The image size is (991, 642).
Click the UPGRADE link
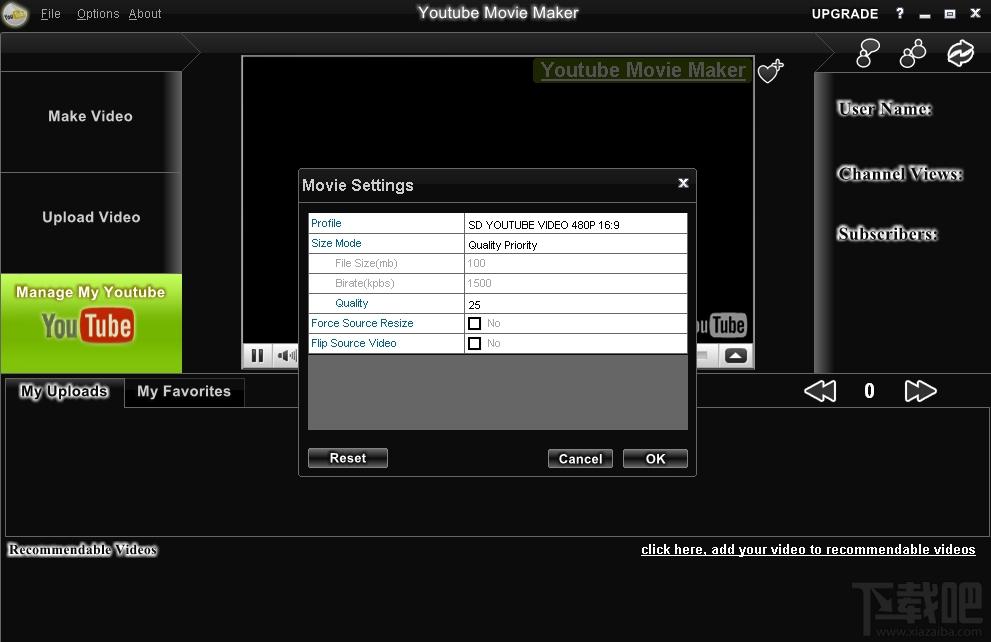(x=844, y=14)
